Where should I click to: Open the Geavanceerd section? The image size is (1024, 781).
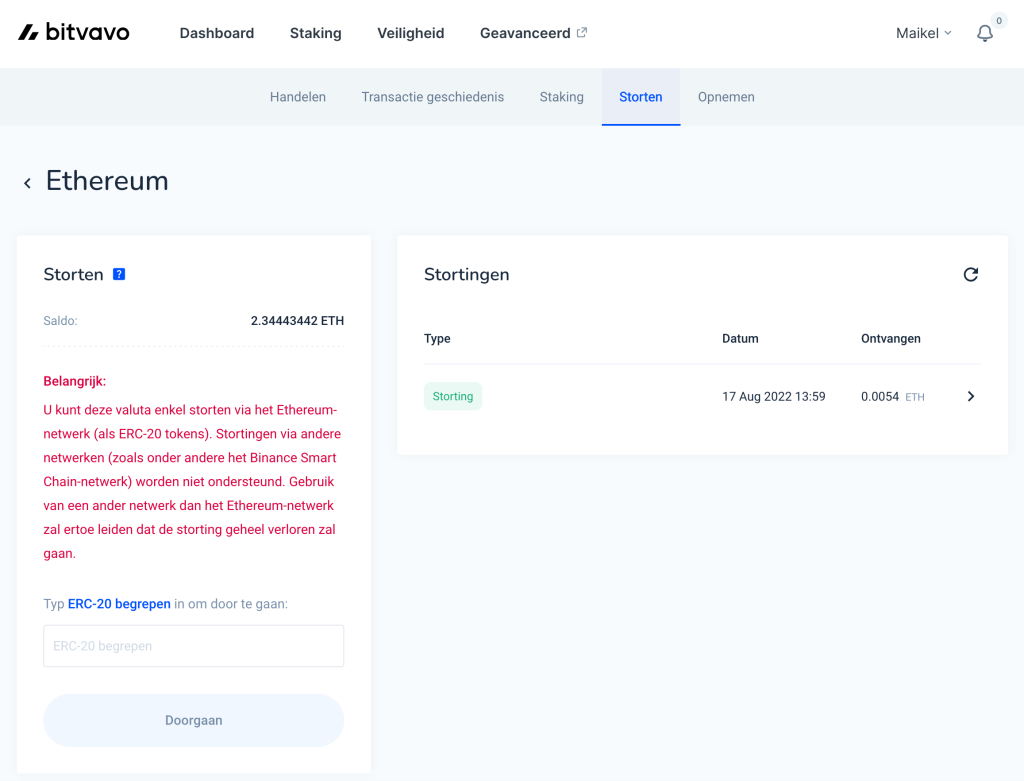click(x=525, y=32)
